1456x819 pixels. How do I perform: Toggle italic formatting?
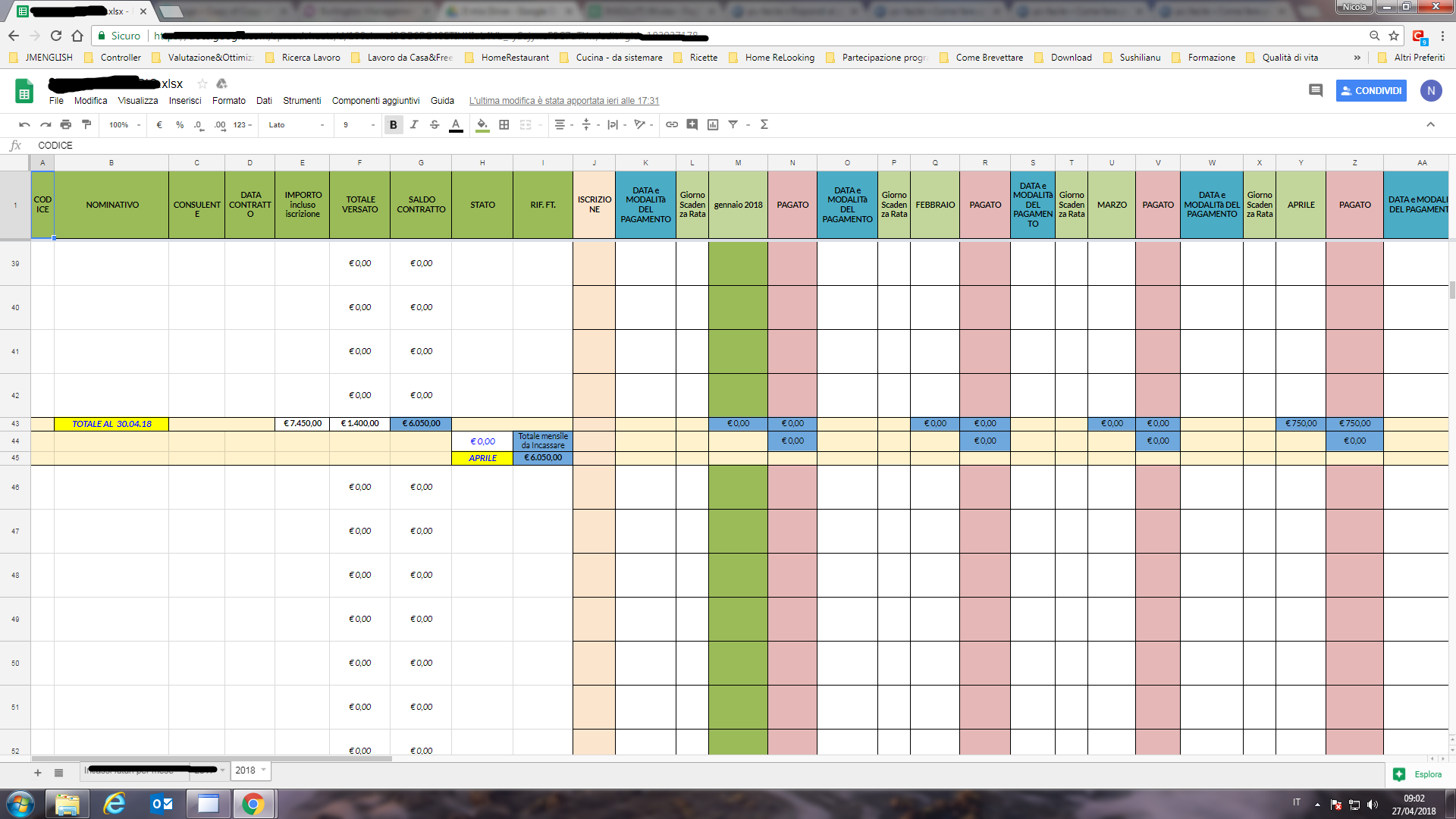(414, 124)
